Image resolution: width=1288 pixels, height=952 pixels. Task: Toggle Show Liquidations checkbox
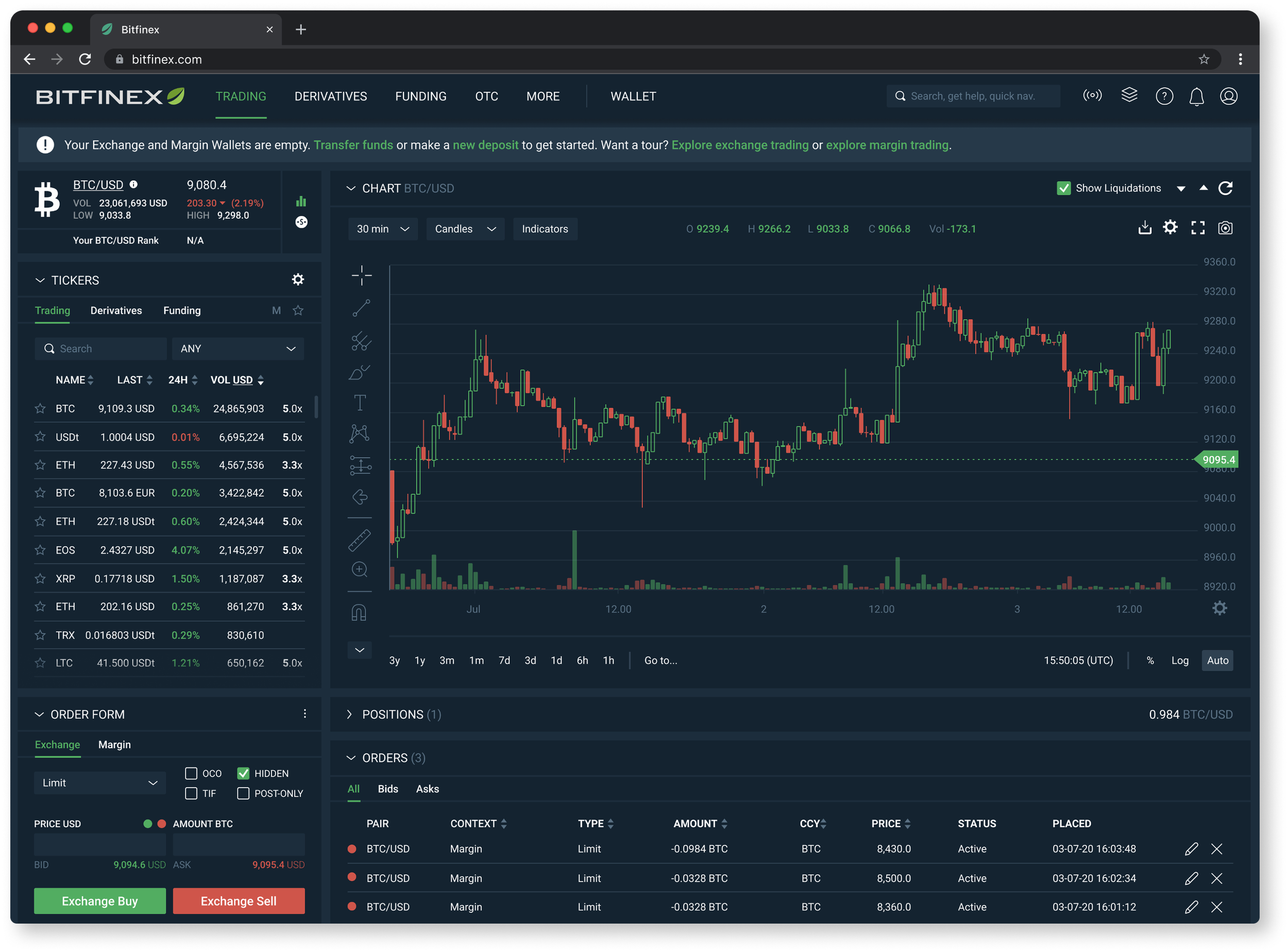[x=1063, y=189]
